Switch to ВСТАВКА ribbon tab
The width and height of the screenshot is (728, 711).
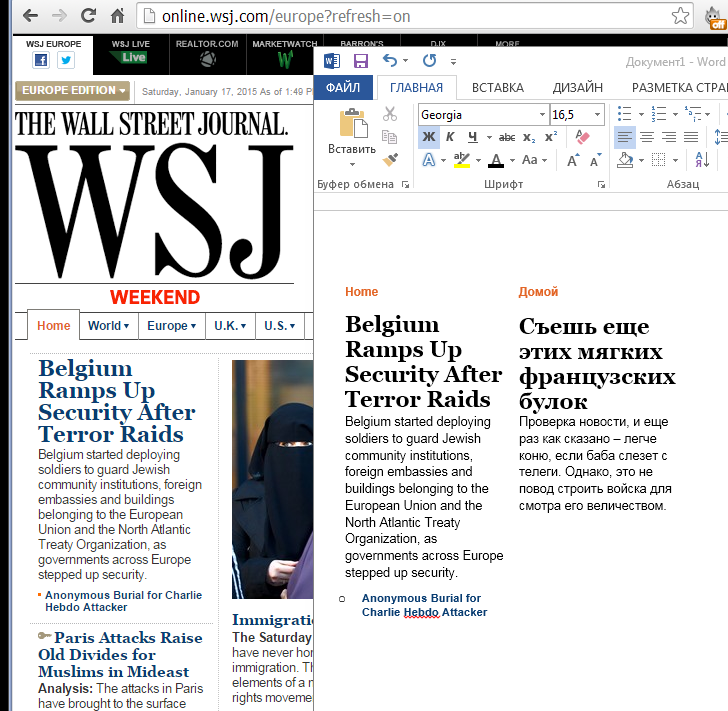tap(498, 87)
